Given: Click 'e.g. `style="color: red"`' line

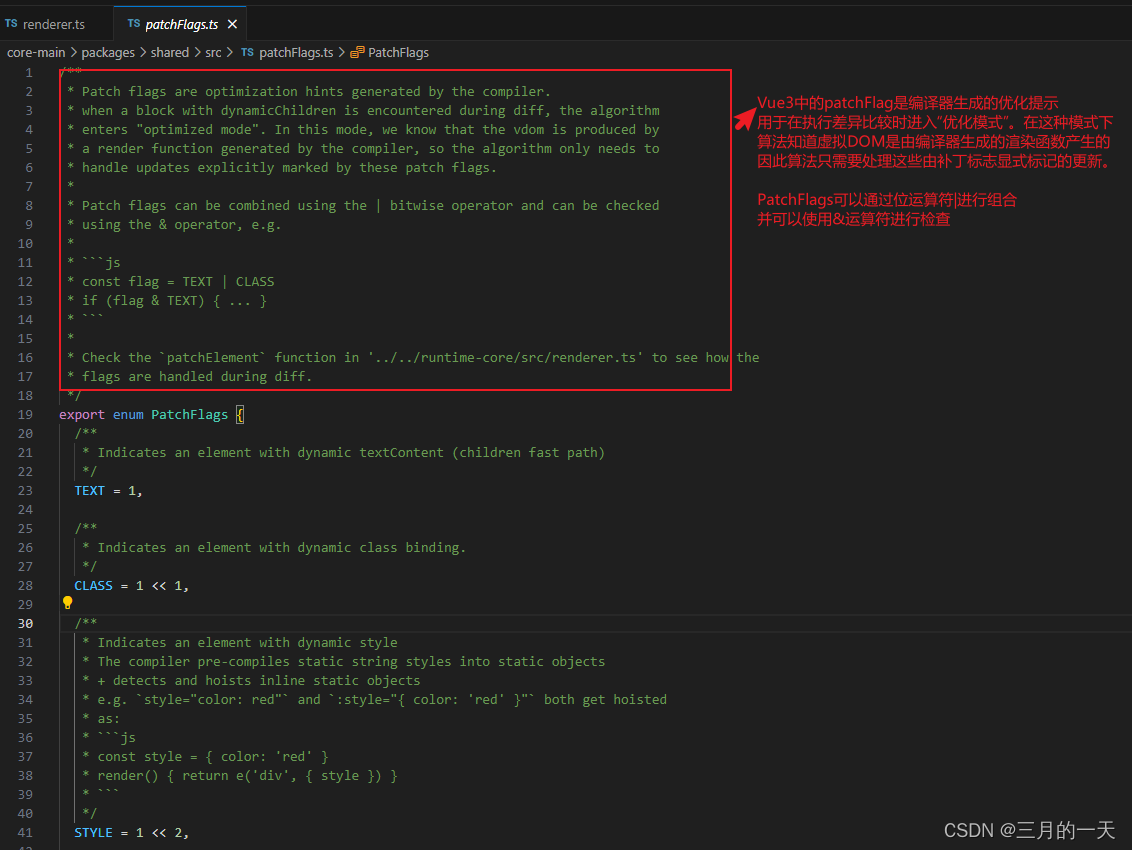Looking at the screenshot, I should [x=375, y=700].
